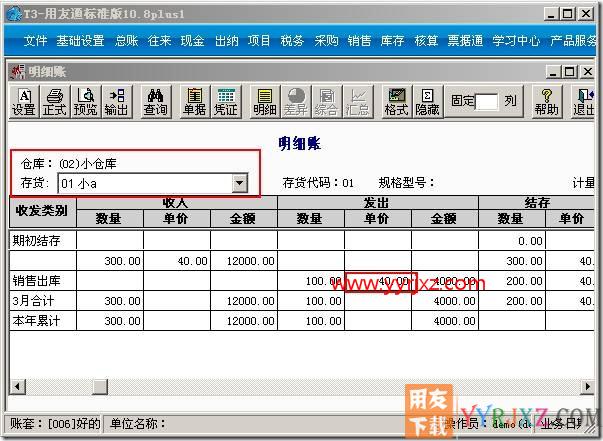Screen dimensions: 603x441
Task: Select the 期初结存 row label
Action: [36, 241]
